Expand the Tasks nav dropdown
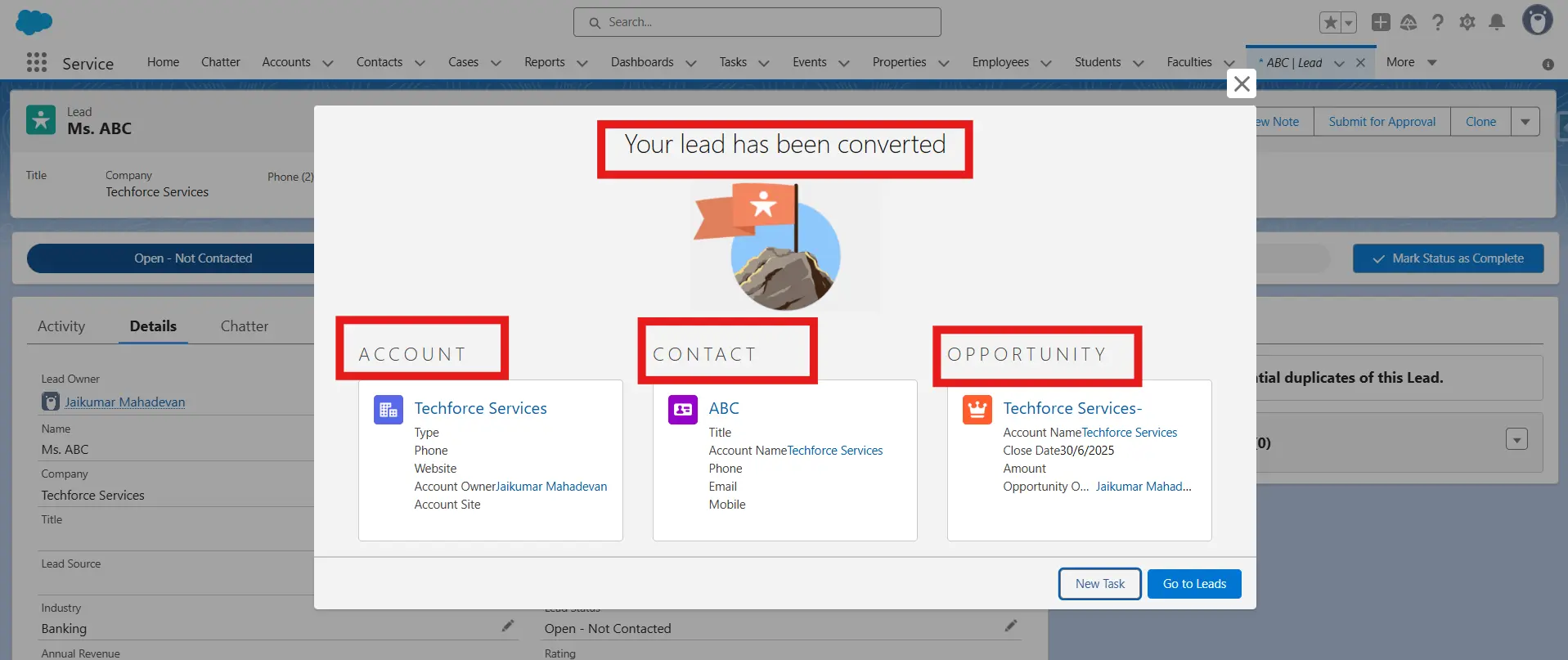 pos(764,63)
